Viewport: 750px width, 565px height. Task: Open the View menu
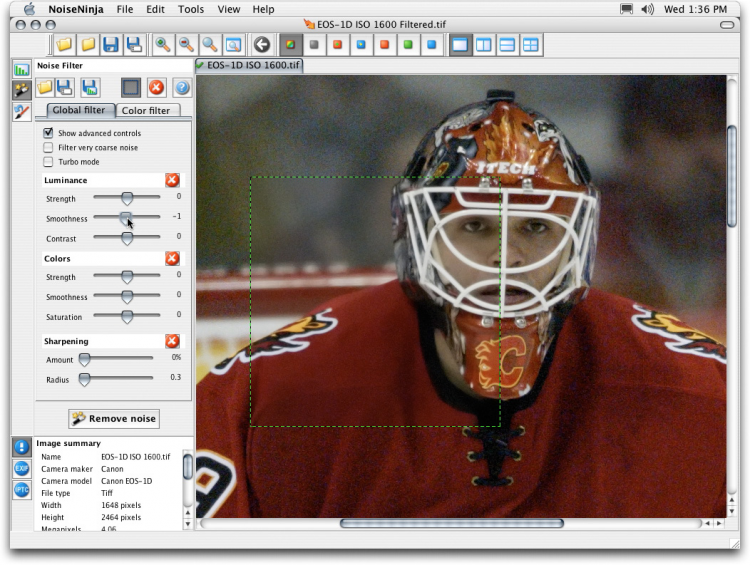(x=229, y=9)
